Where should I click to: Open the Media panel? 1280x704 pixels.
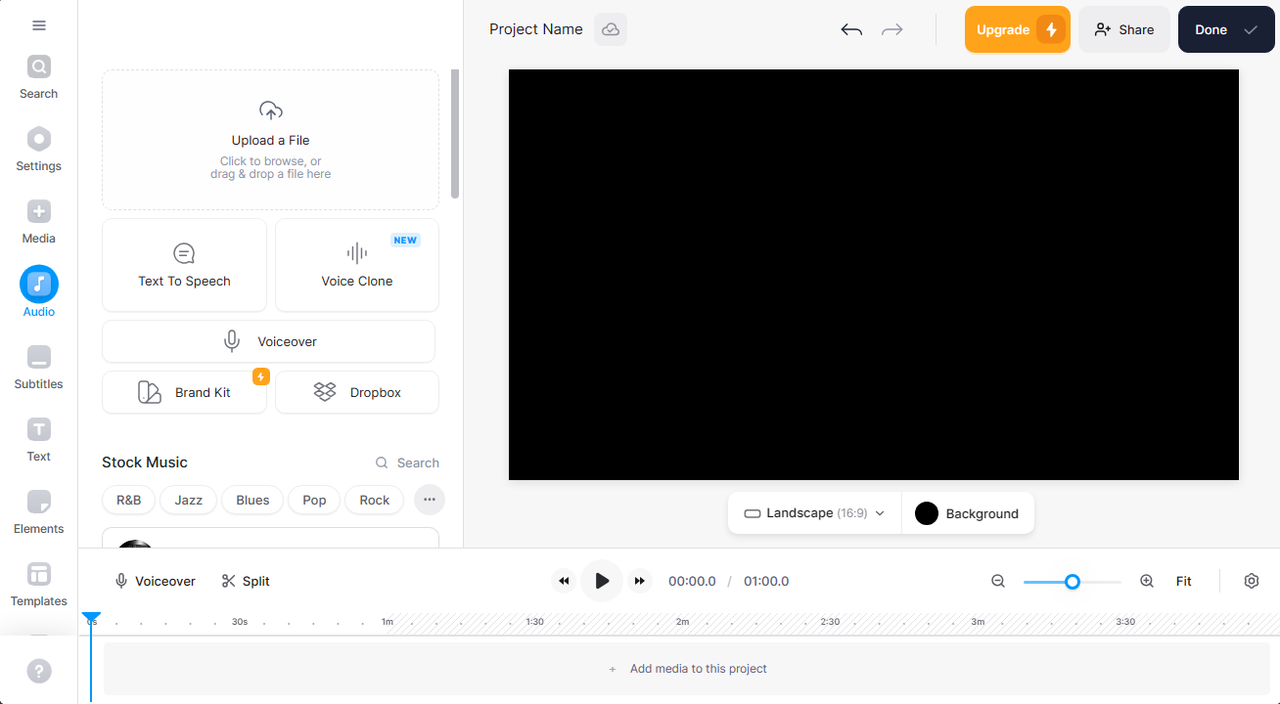[x=38, y=222]
